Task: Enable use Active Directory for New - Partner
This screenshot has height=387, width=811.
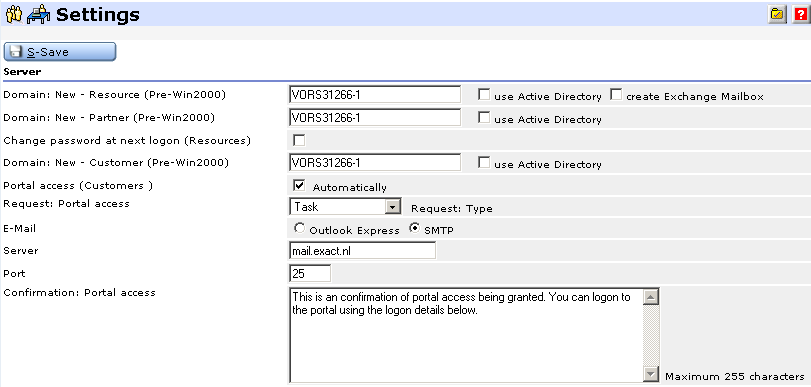Action: point(484,118)
